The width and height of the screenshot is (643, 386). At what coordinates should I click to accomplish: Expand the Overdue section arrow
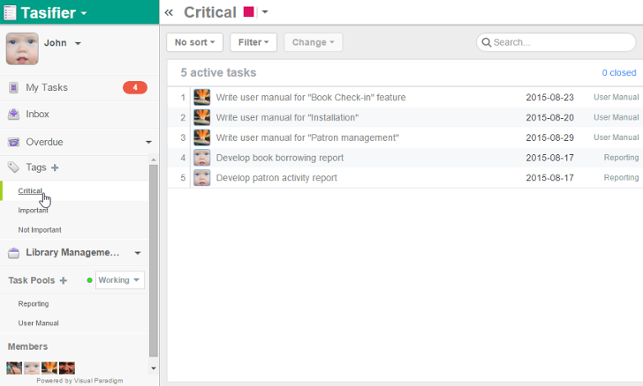coord(148,142)
